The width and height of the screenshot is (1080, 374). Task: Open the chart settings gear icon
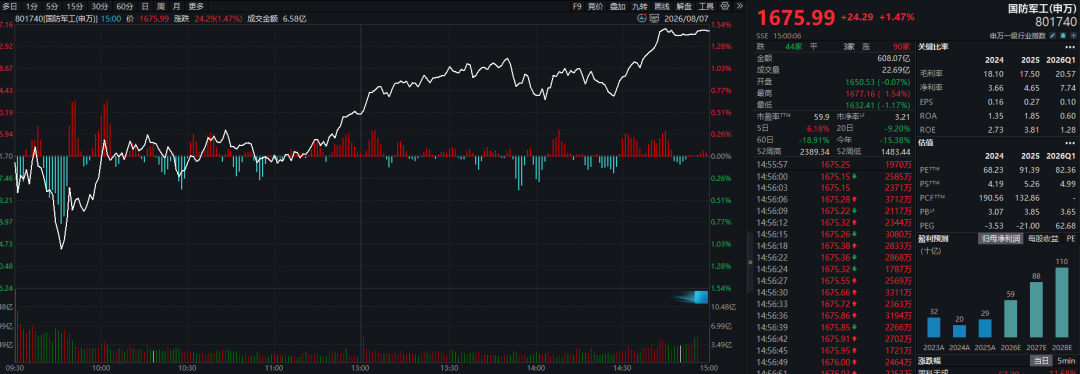tap(725, 6)
